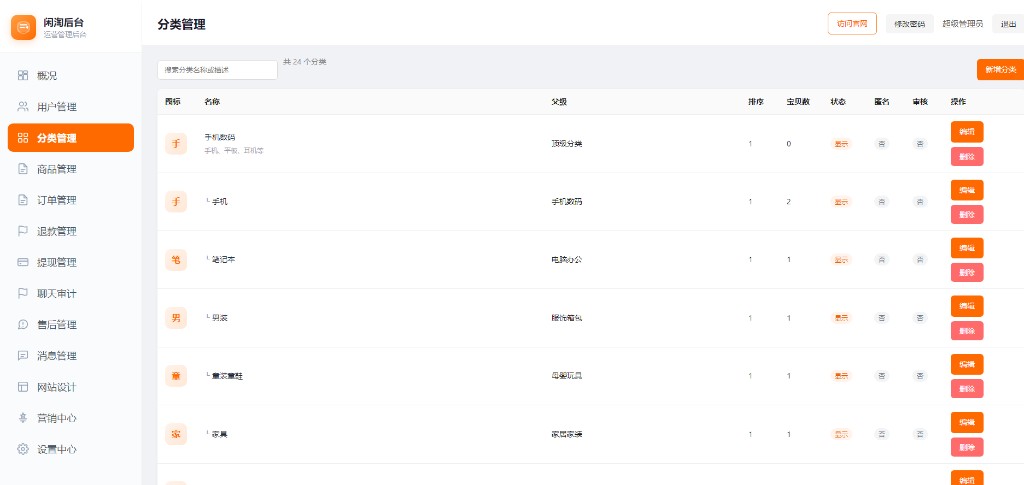Edit the 童装童鞋 category
The image size is (1024, 485).
(967, 364)
